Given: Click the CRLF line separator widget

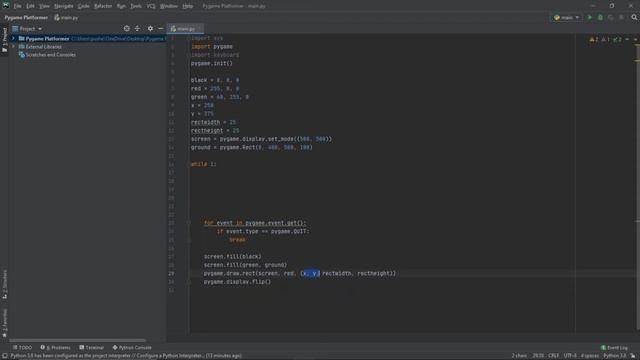Looking at the screenshot, I should coord(553,356).
